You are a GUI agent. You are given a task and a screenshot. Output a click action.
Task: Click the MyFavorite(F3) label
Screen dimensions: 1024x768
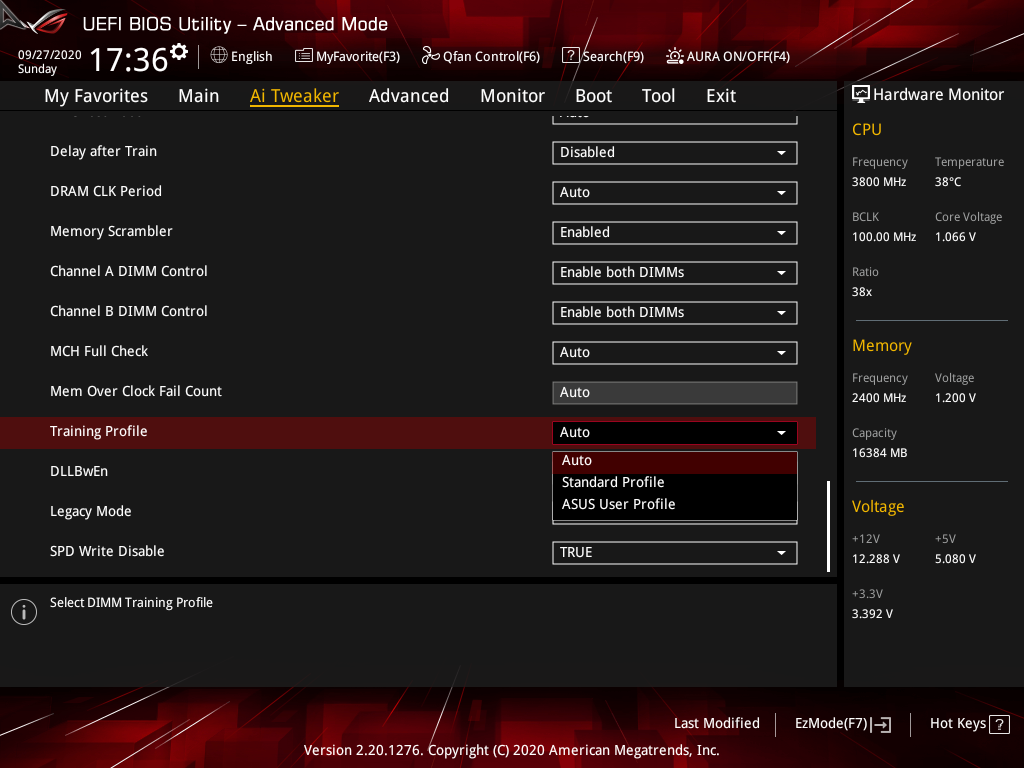pyautogui.click(x=358, y=57)
